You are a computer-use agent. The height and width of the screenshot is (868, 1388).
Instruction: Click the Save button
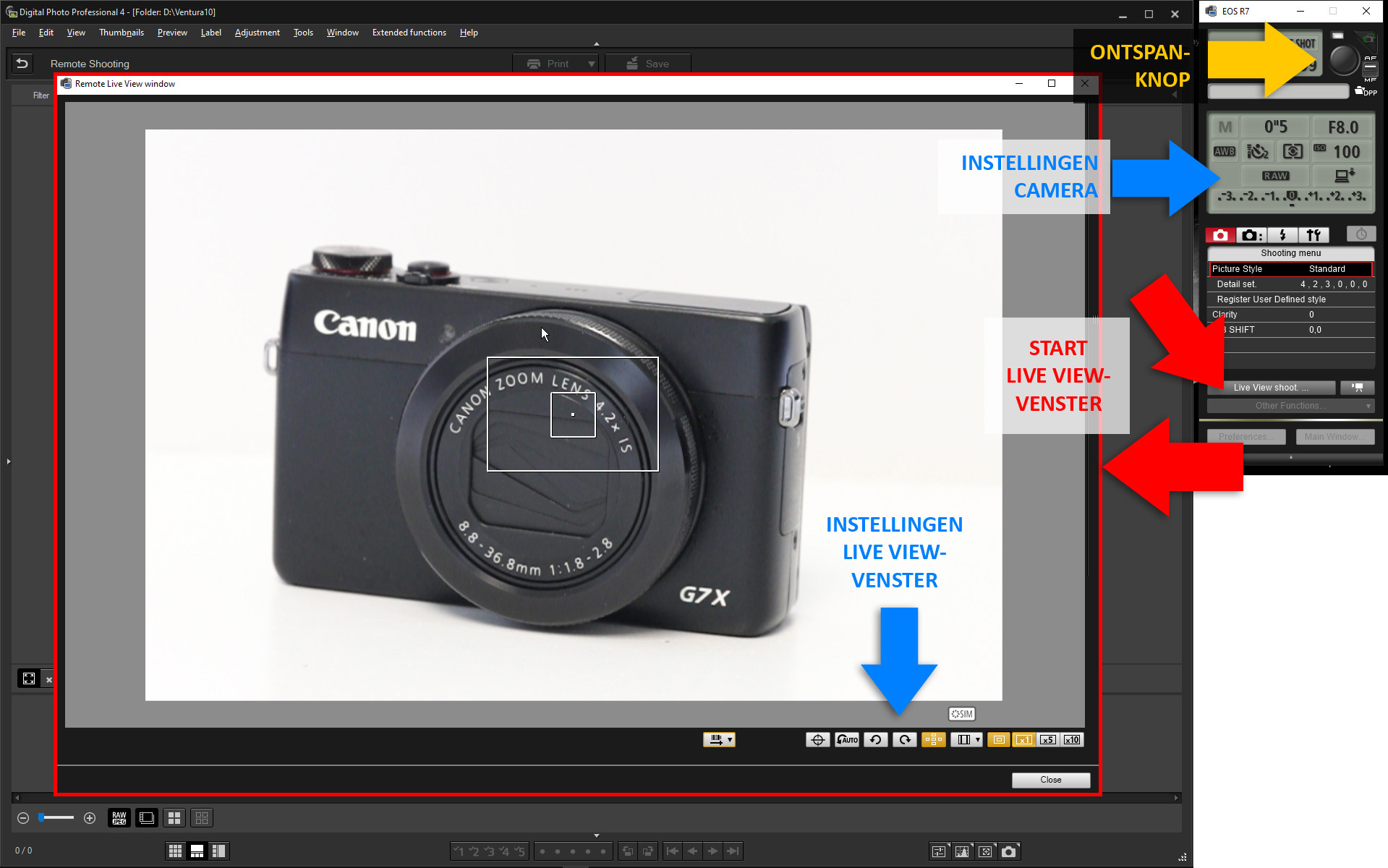(648, 64)
